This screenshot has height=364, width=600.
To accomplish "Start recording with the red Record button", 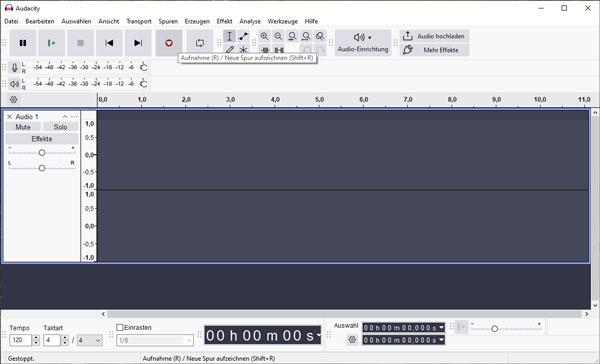I will pyautogui.click(x=169, y=43).
